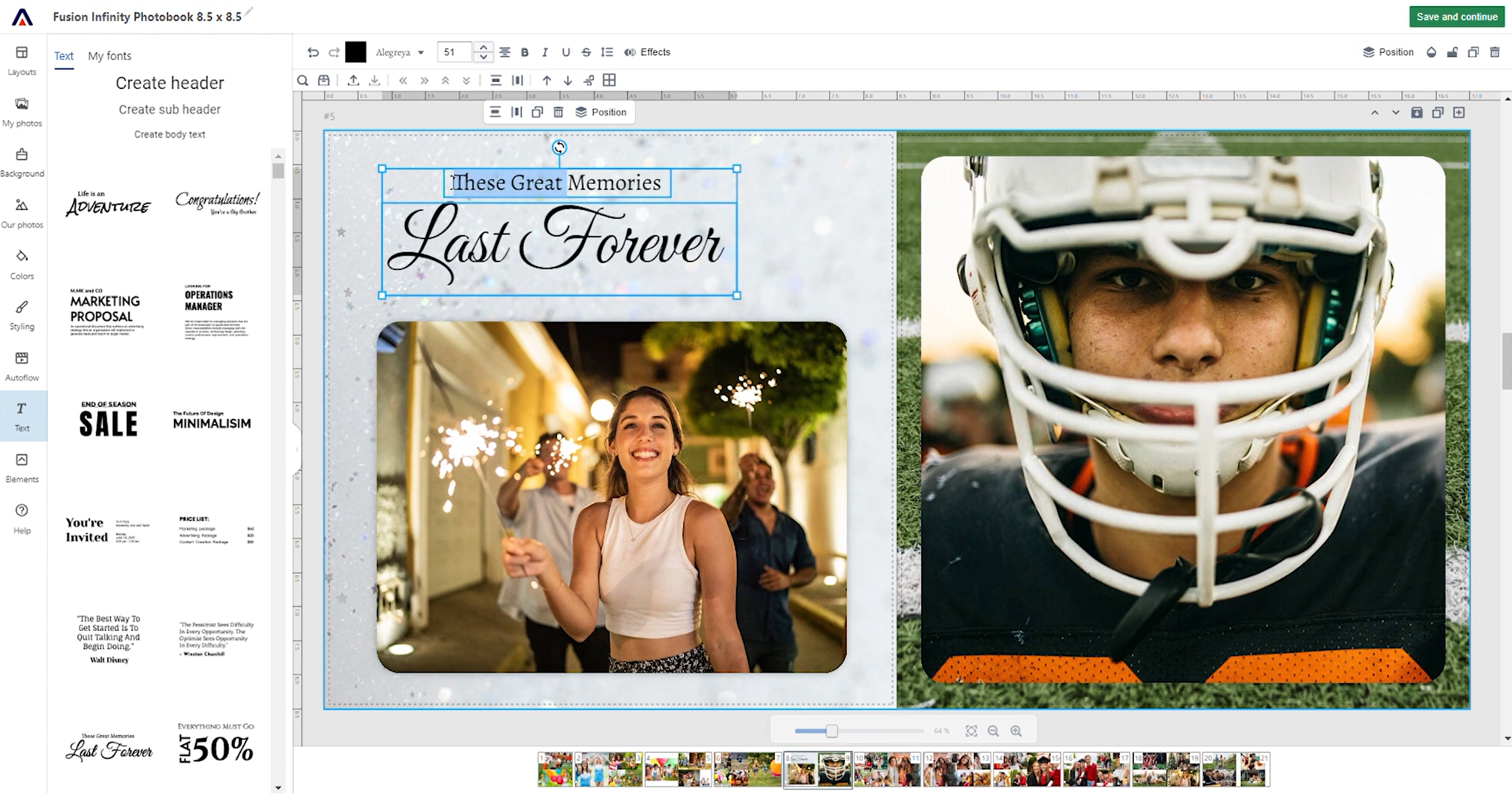
Task: Click the undo arrow
Action: pos(313,52)
